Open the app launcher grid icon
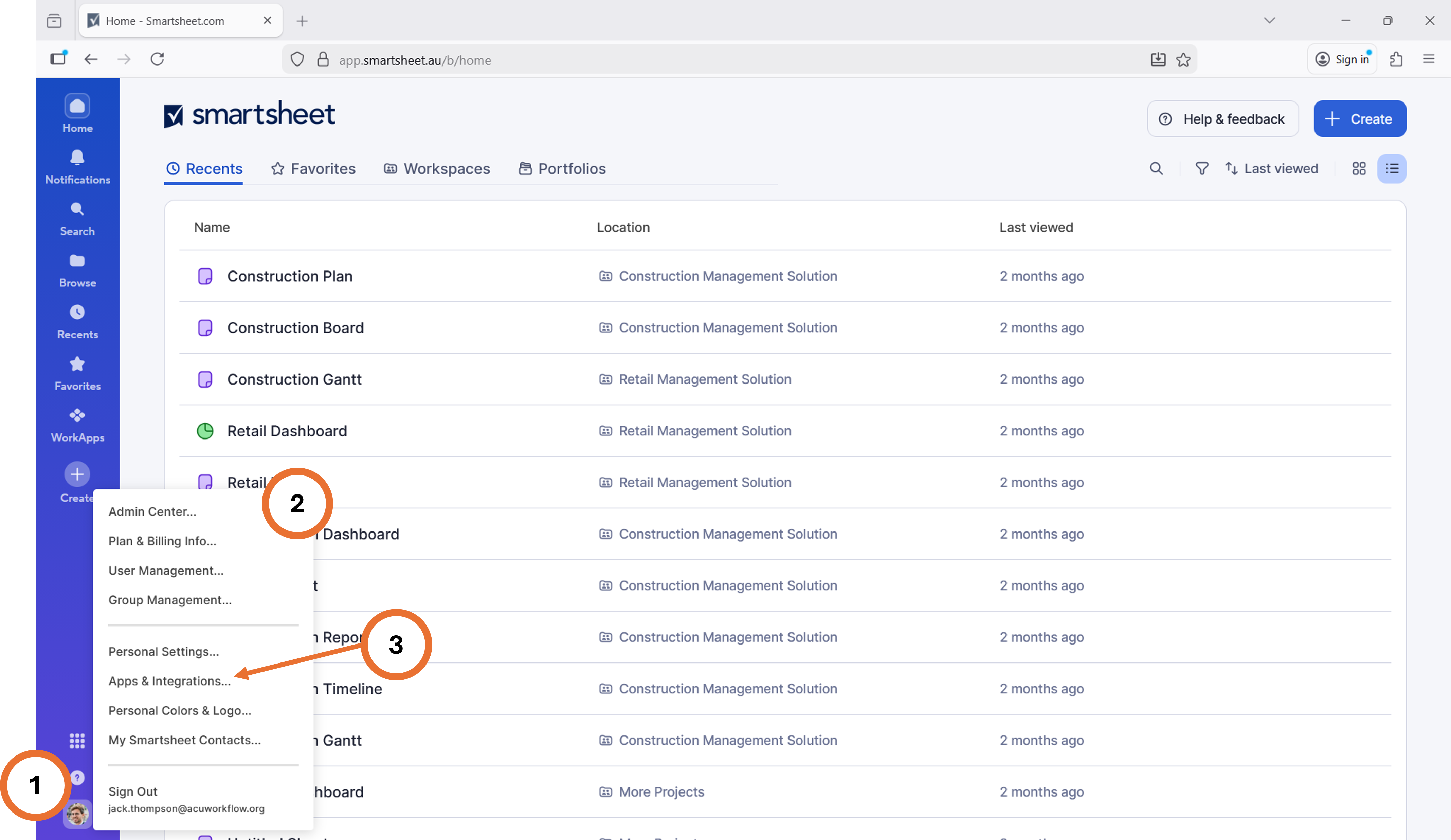 [x=77, y=741]
